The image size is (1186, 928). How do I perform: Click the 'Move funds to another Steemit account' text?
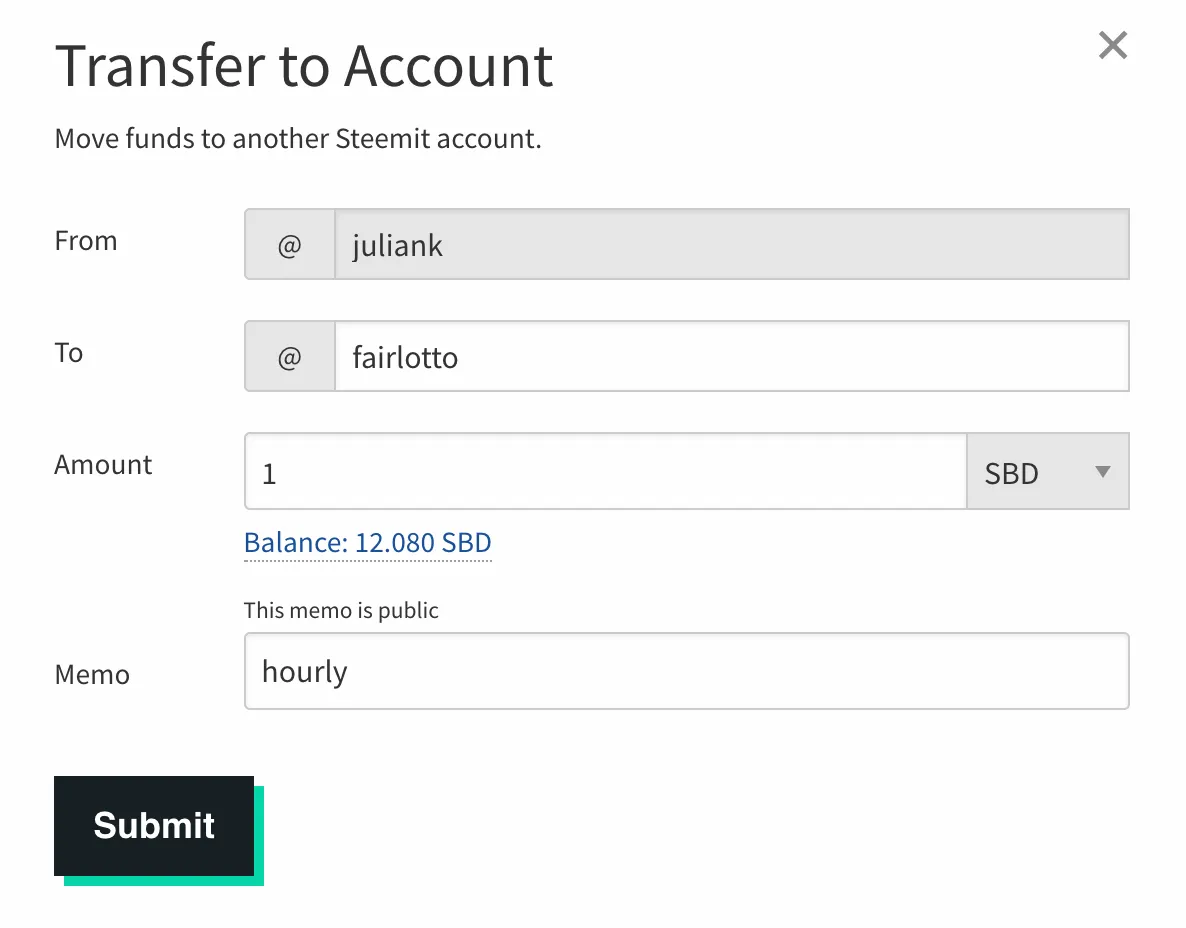coord(297,138)
